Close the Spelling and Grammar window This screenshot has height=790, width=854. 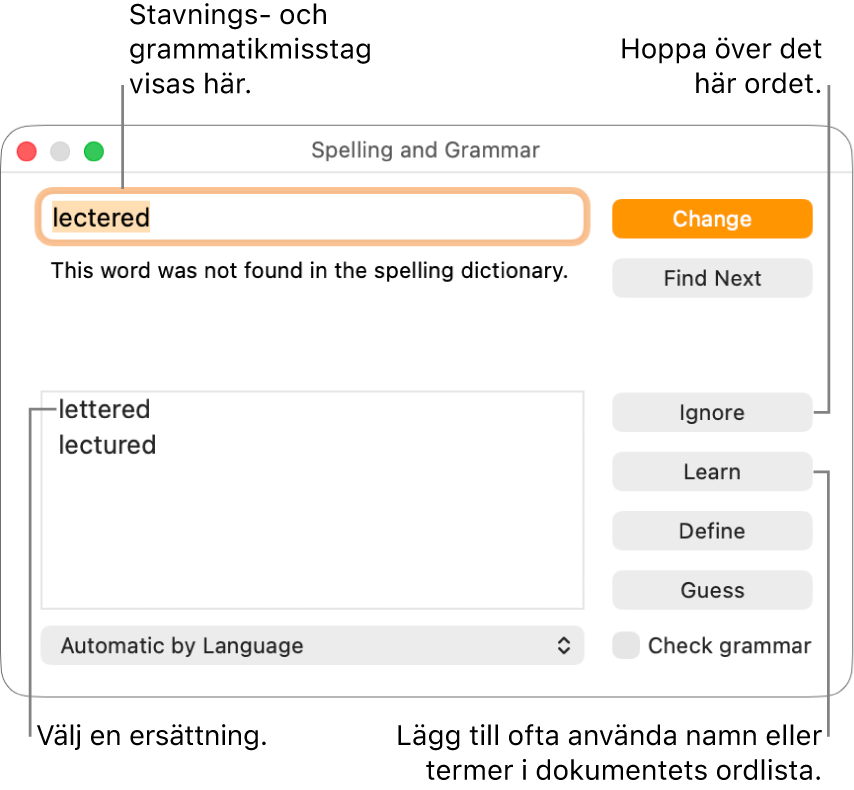pyautogui.click(x=25, y=151)
